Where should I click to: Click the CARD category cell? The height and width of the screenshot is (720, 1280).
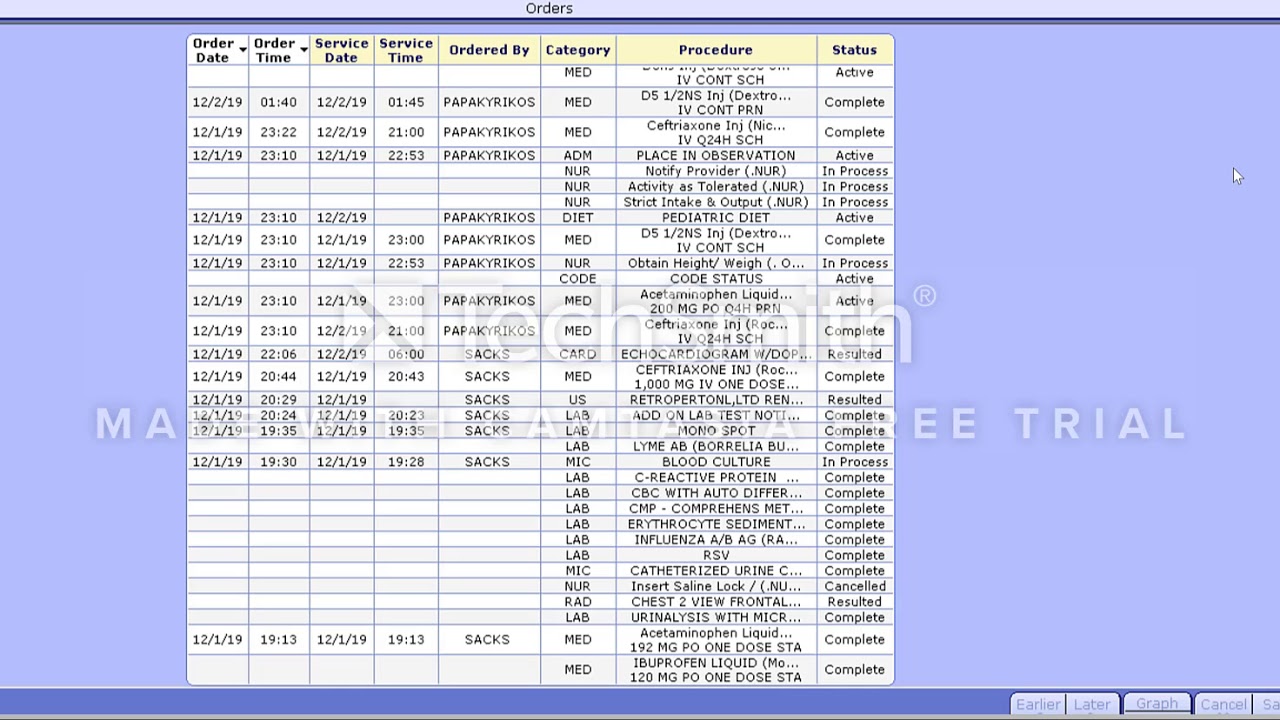pos(578,355)
